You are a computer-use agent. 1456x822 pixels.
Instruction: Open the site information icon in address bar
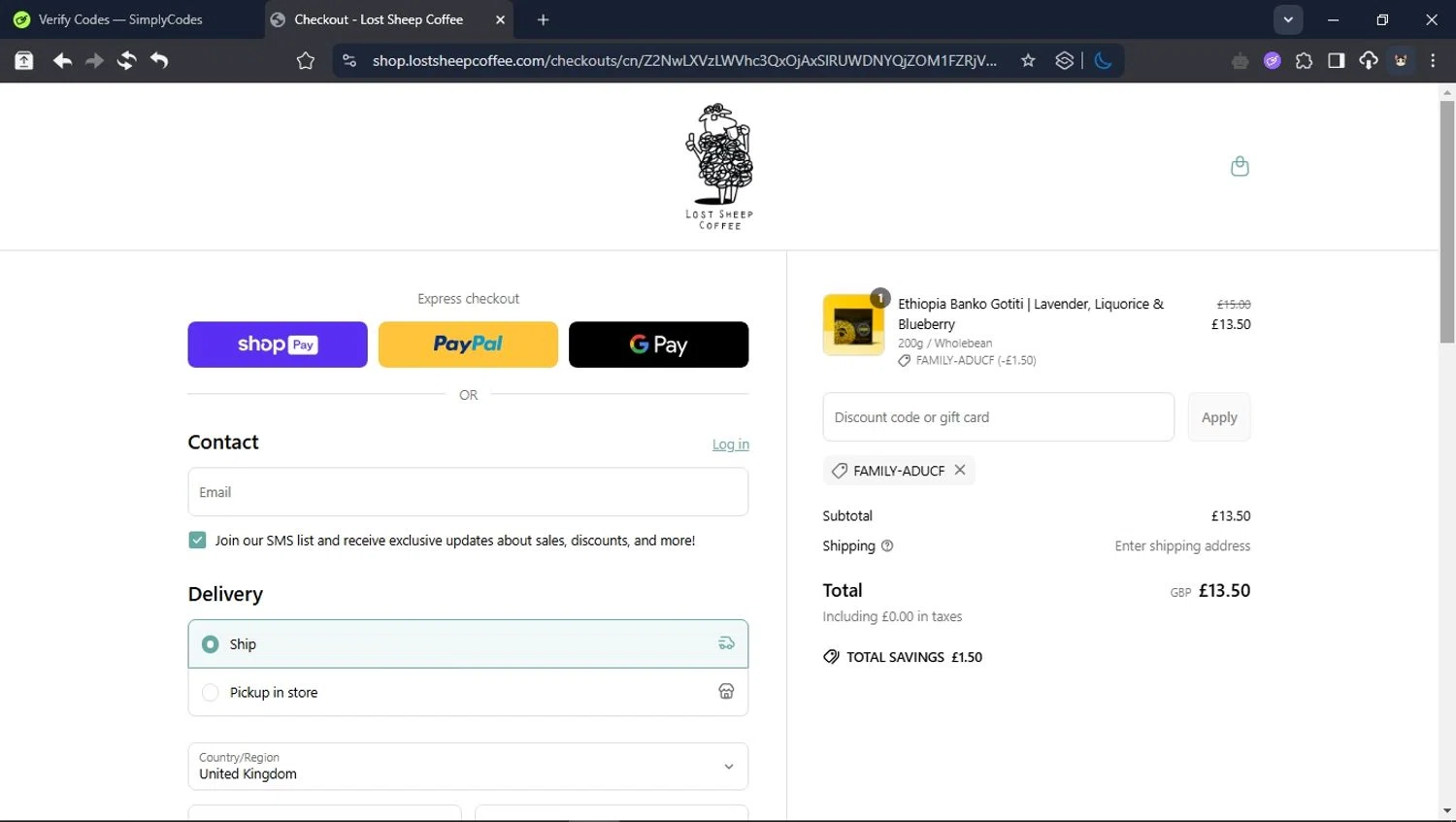point(349,60)
